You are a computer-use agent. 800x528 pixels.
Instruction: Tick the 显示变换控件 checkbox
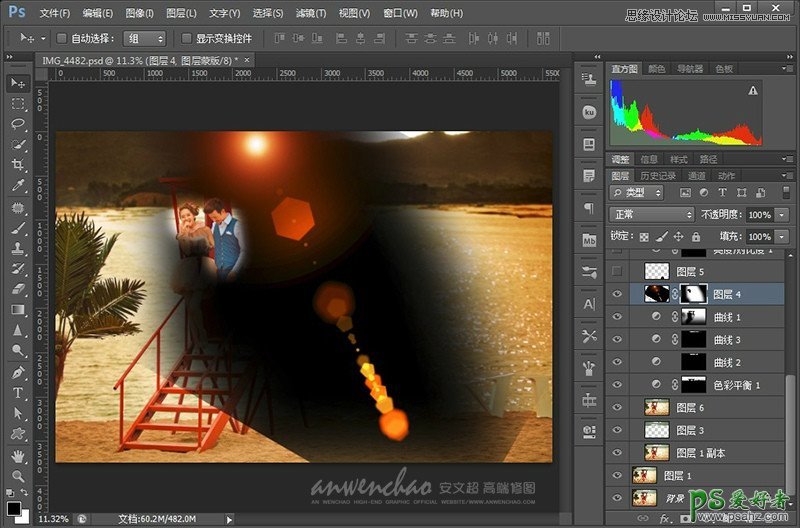point(187,38)
